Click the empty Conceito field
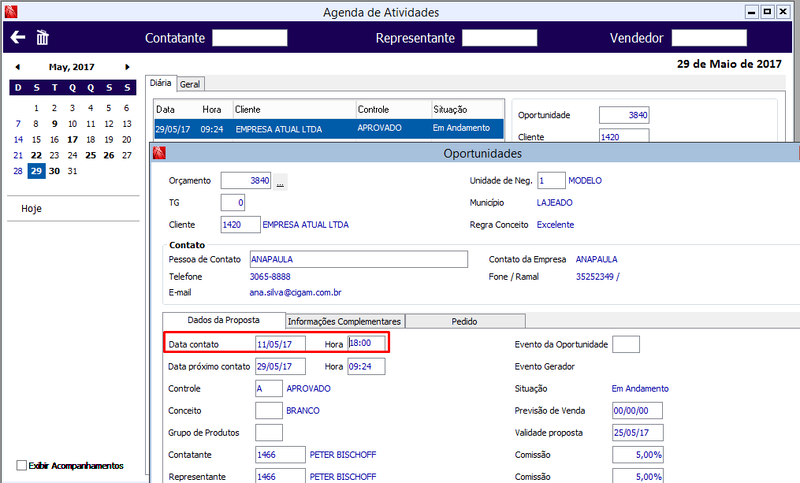800x483 pixels. click(x=269, y=411)
